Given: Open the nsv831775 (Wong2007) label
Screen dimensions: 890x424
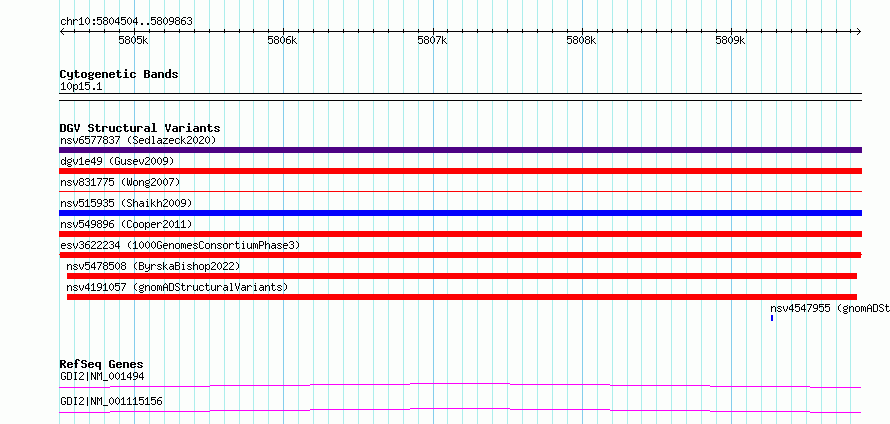Looking at the screenshot, I should click(120, 182).
